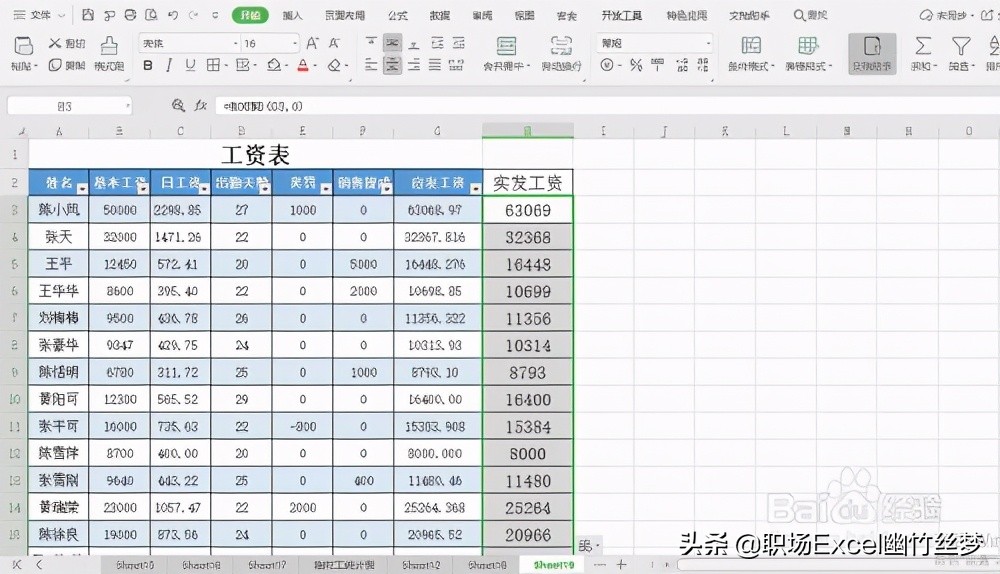
Task: Open the number format dropdown
Action: (x=708, y=43)
